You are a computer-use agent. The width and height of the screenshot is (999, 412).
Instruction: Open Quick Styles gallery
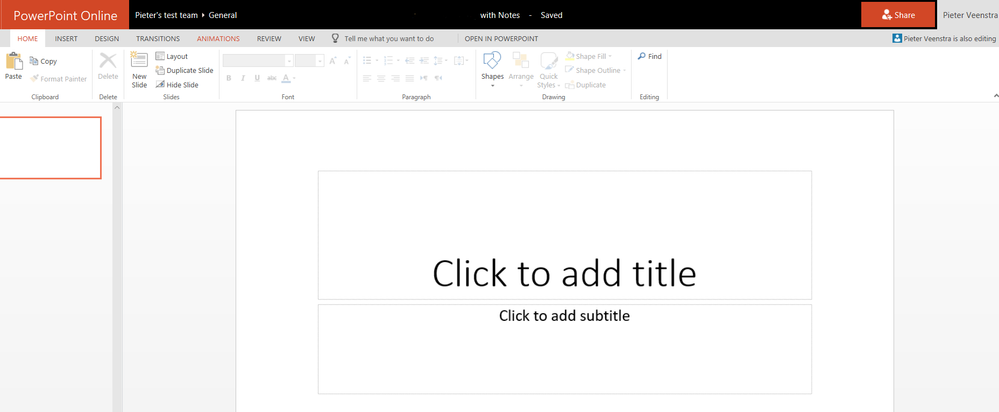coord(549,69)
